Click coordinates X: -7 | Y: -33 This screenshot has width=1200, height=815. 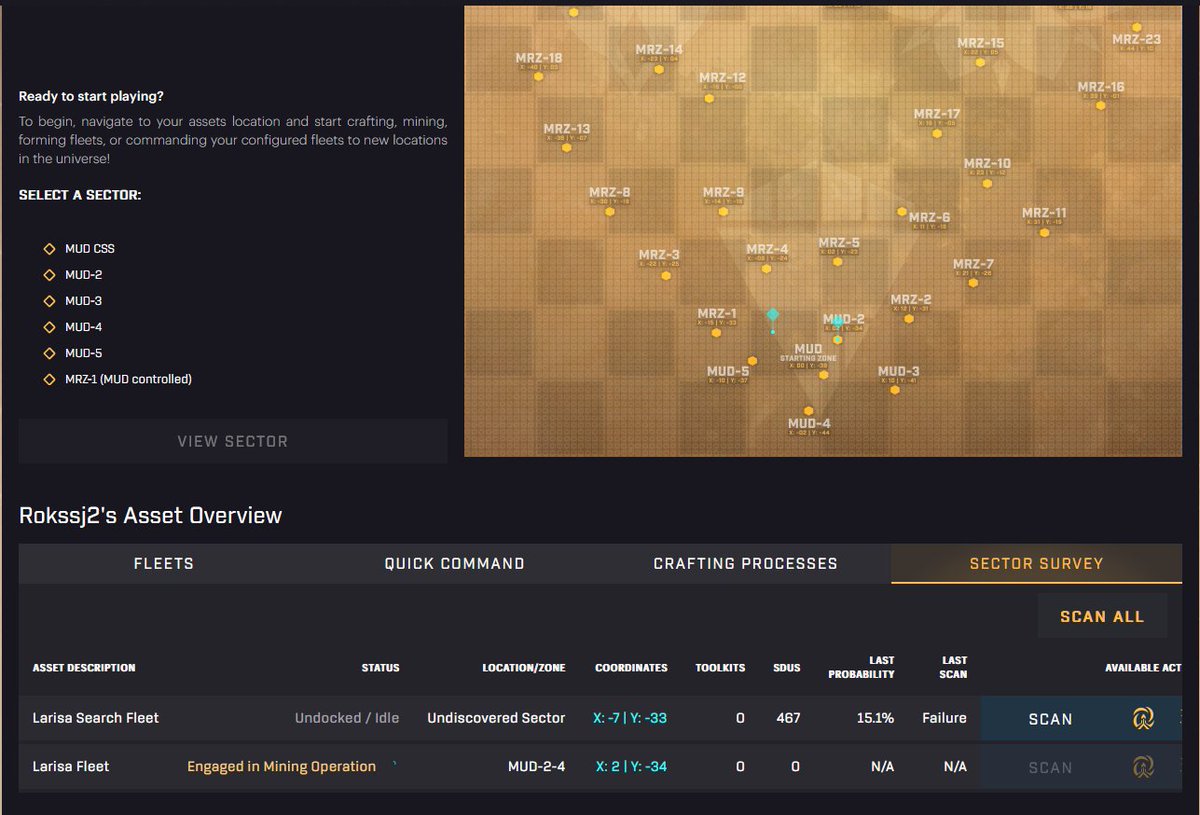630,718
